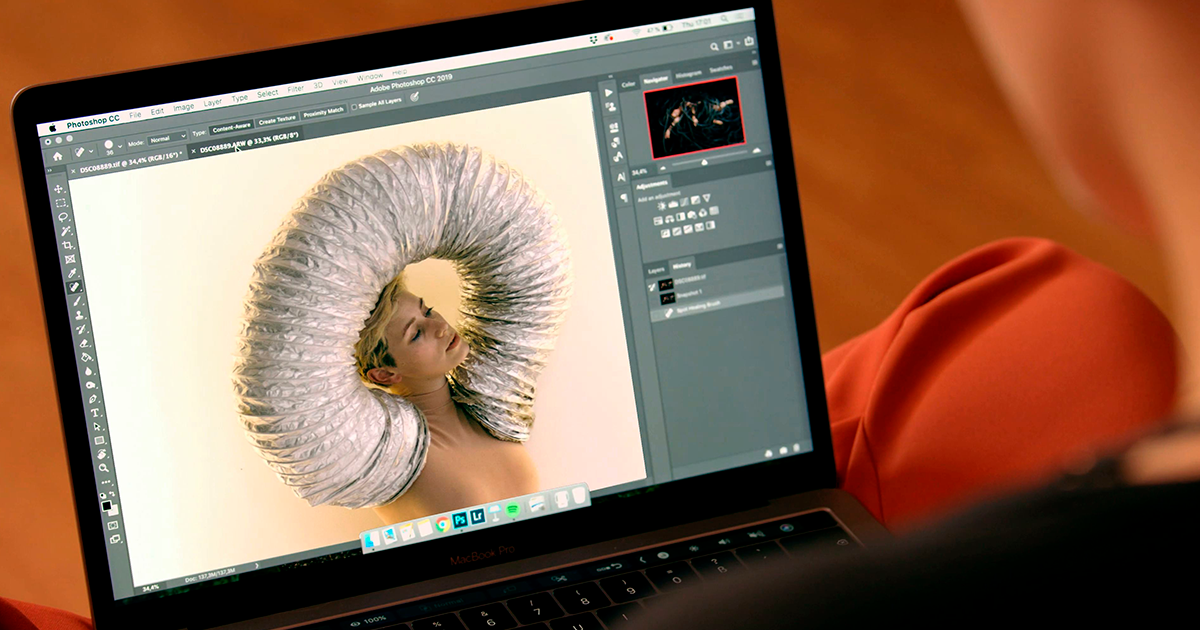Select the Pen tool

(92, 400)
